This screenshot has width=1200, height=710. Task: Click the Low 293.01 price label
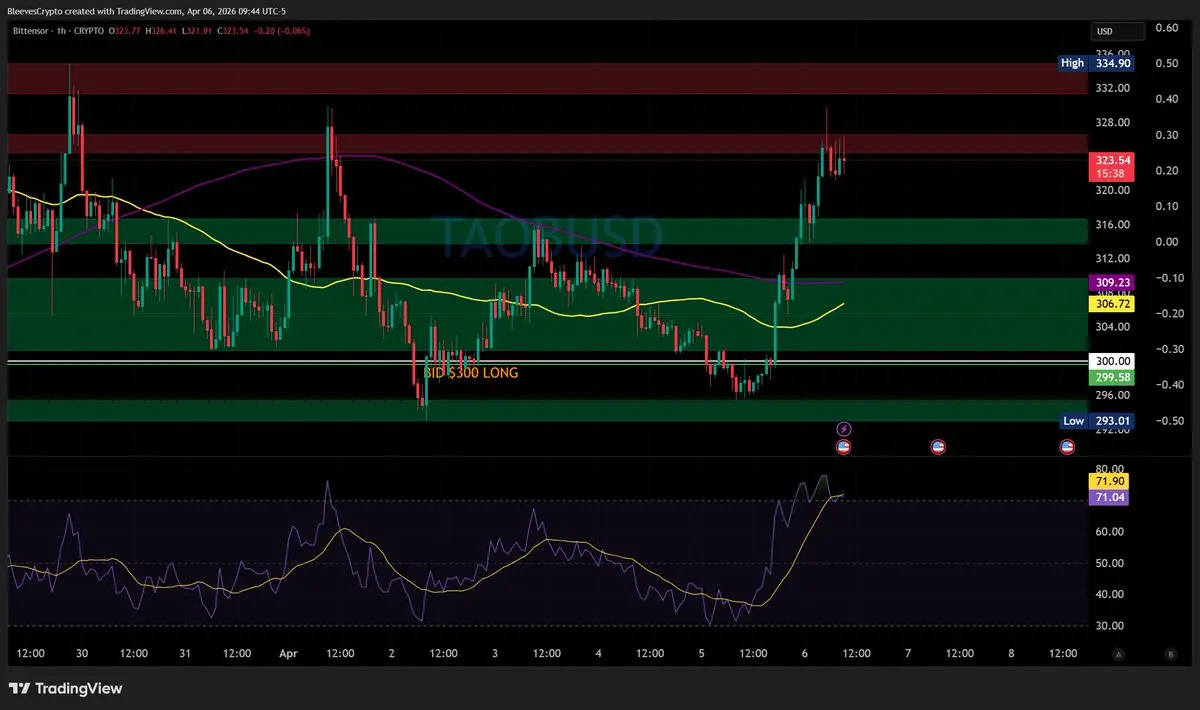tap(1096, 421)
